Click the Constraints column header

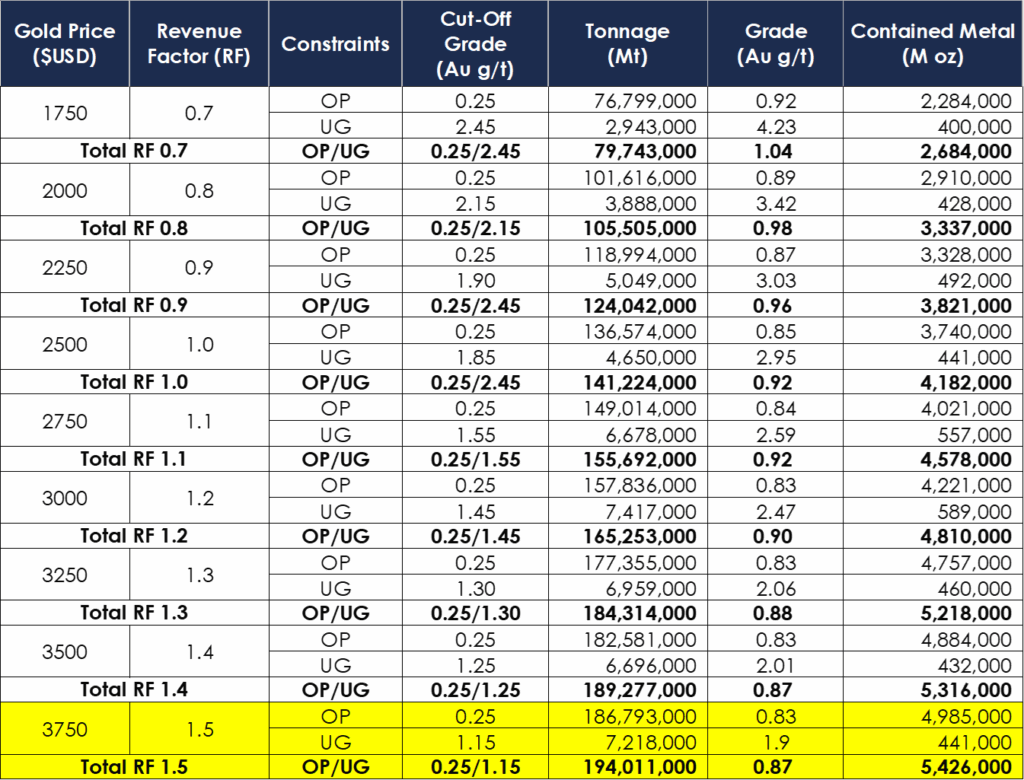[336, 44]
